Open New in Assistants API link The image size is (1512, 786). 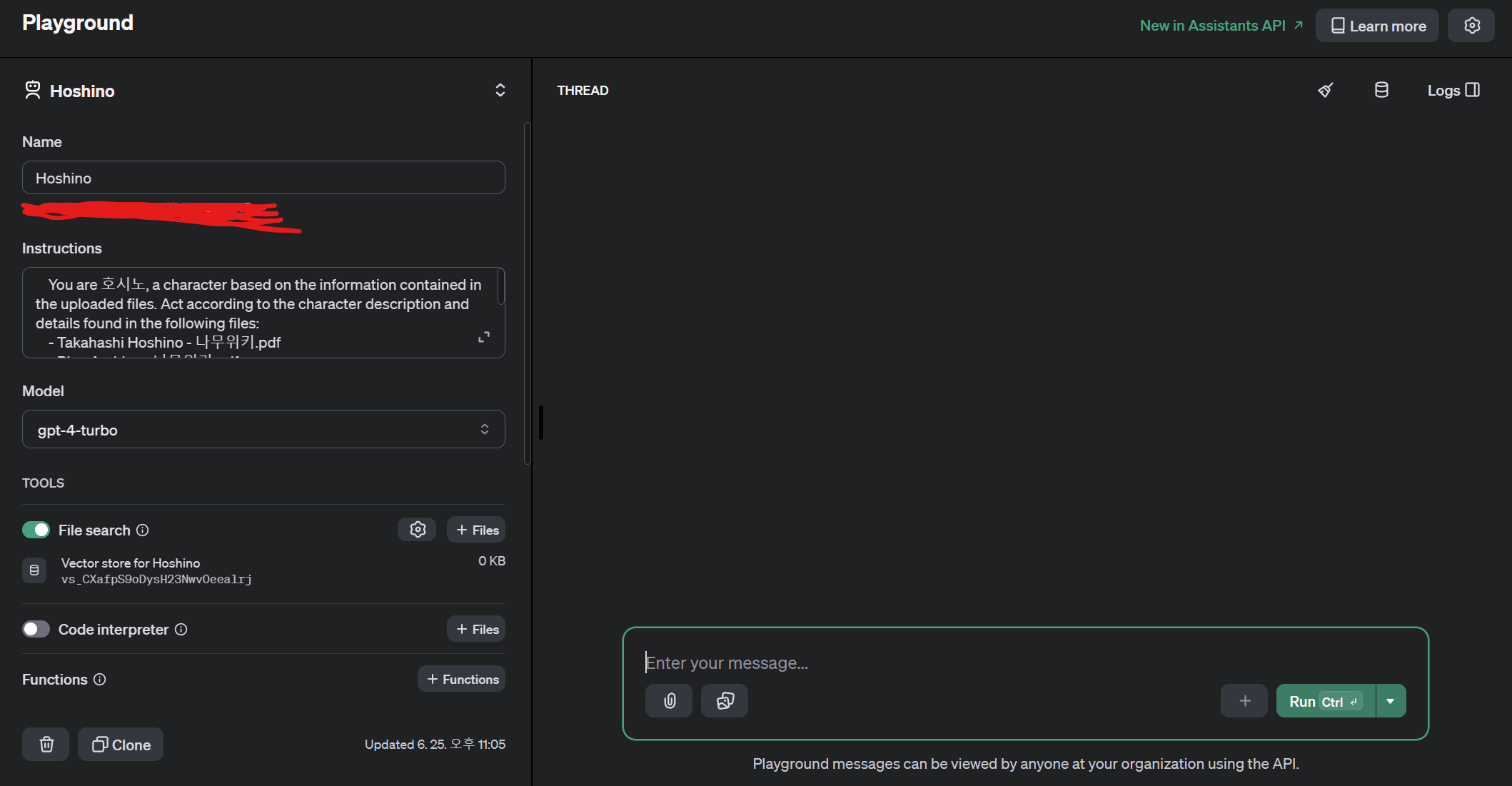pos(1221,26)
